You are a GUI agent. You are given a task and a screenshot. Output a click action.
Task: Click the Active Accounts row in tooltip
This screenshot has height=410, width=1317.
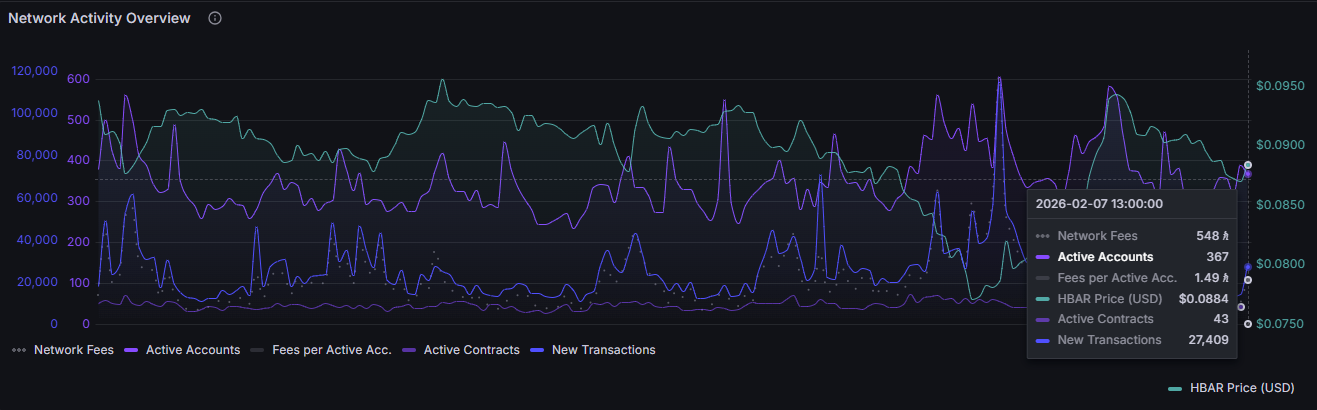coord(1132,257)
